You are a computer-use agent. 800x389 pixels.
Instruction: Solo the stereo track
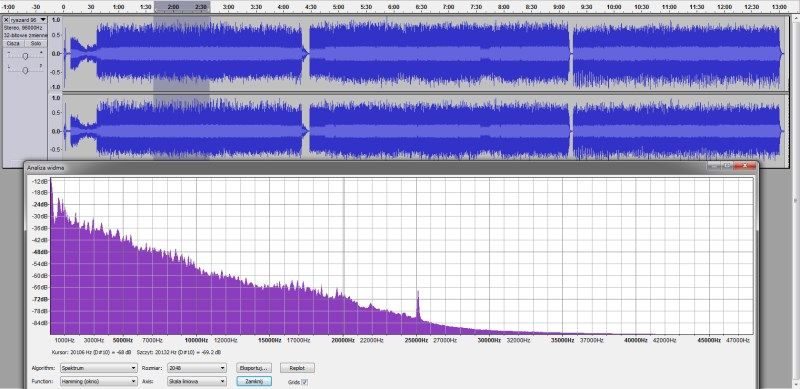pyautogui.click(x=35, y=44)
